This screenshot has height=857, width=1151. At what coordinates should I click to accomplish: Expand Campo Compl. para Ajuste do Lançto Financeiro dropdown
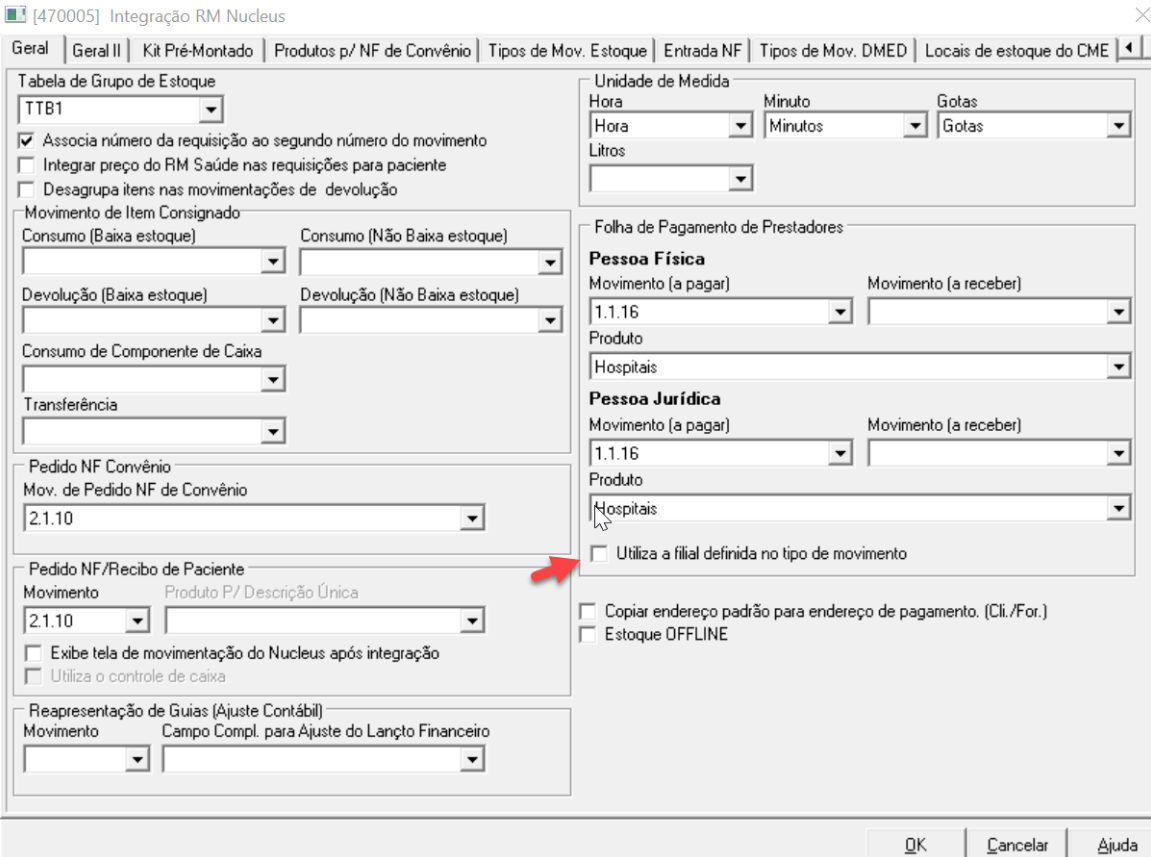[x=472, y=759]
